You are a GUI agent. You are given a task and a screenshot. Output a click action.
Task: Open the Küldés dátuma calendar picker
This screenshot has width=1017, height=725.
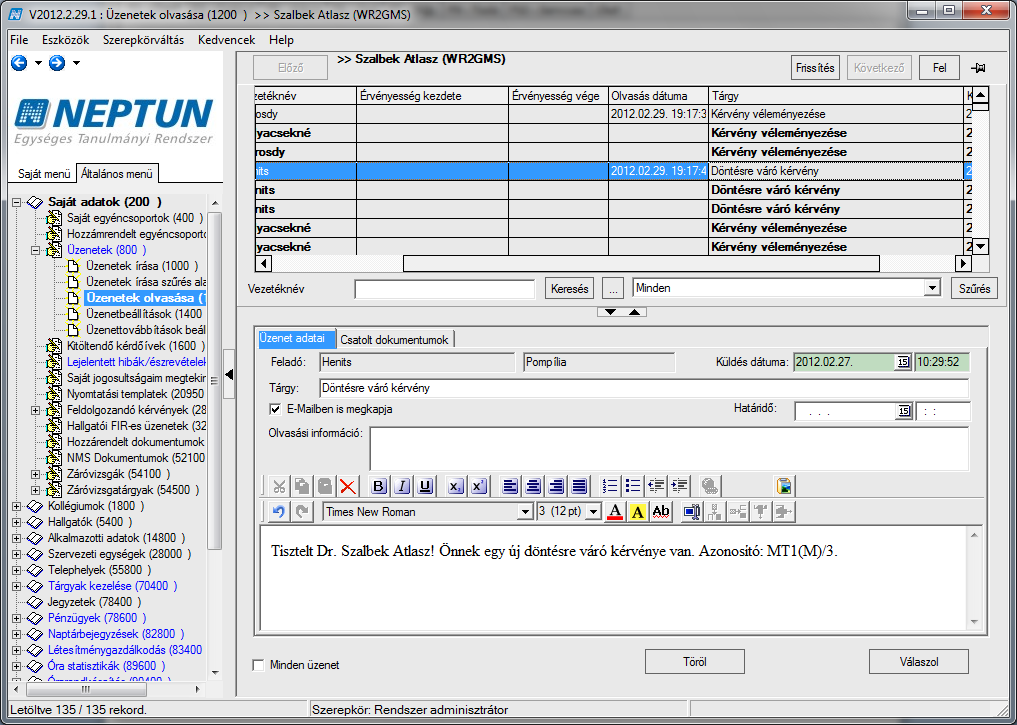point(903,362)
